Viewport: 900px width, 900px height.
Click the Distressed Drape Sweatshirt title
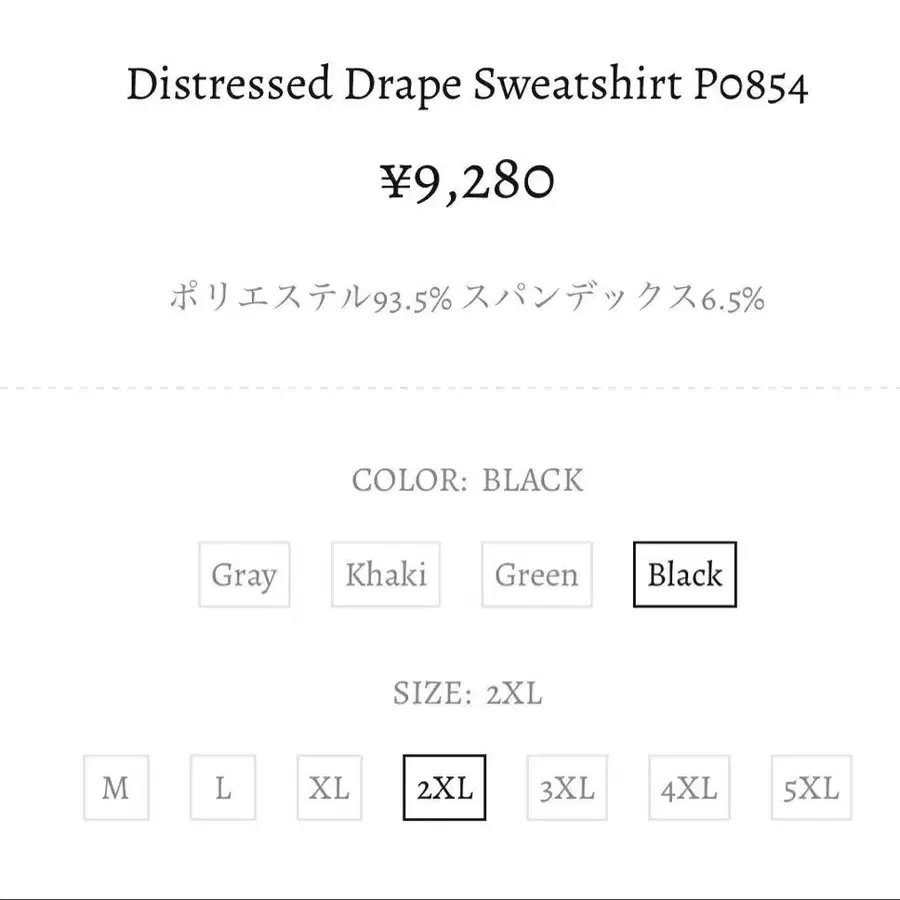click(x=466, y=86)
